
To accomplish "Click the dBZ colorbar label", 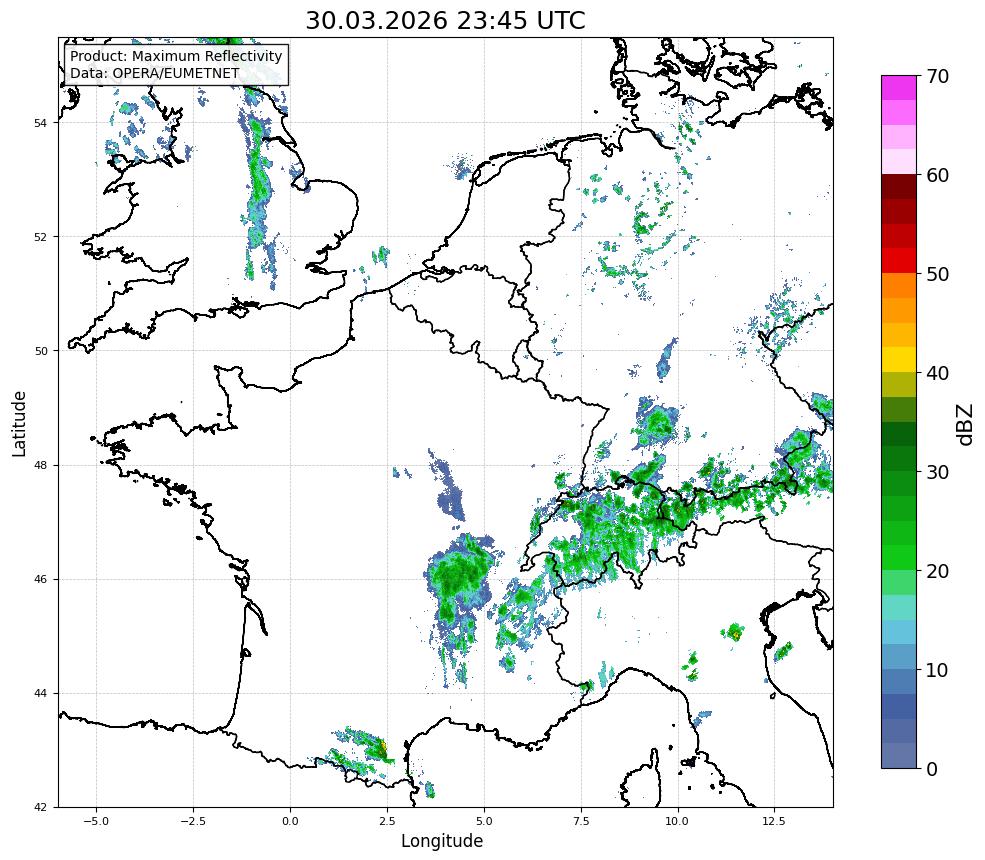I will (966, 425).
